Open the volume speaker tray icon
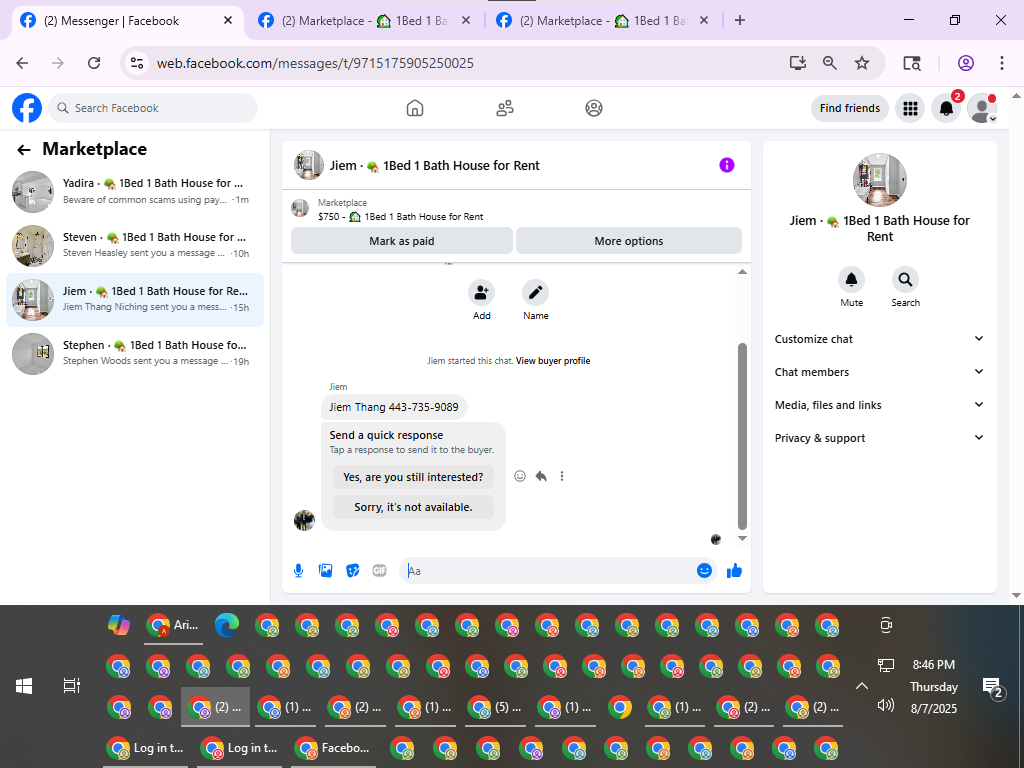This screenshot has width=1024, height=768. [886, 705]
